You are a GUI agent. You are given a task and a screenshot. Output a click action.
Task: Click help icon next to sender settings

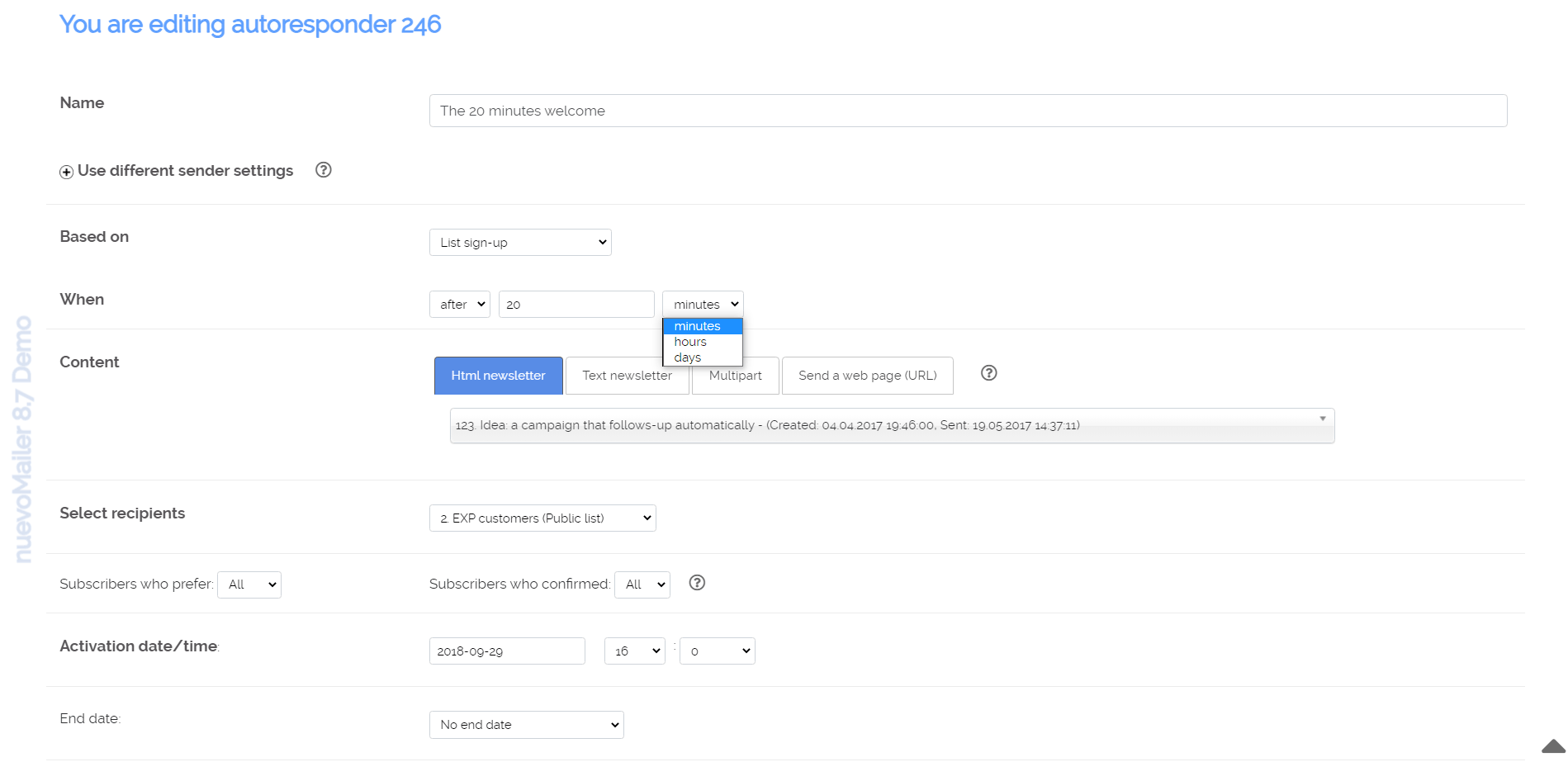(x=324, y=170)
